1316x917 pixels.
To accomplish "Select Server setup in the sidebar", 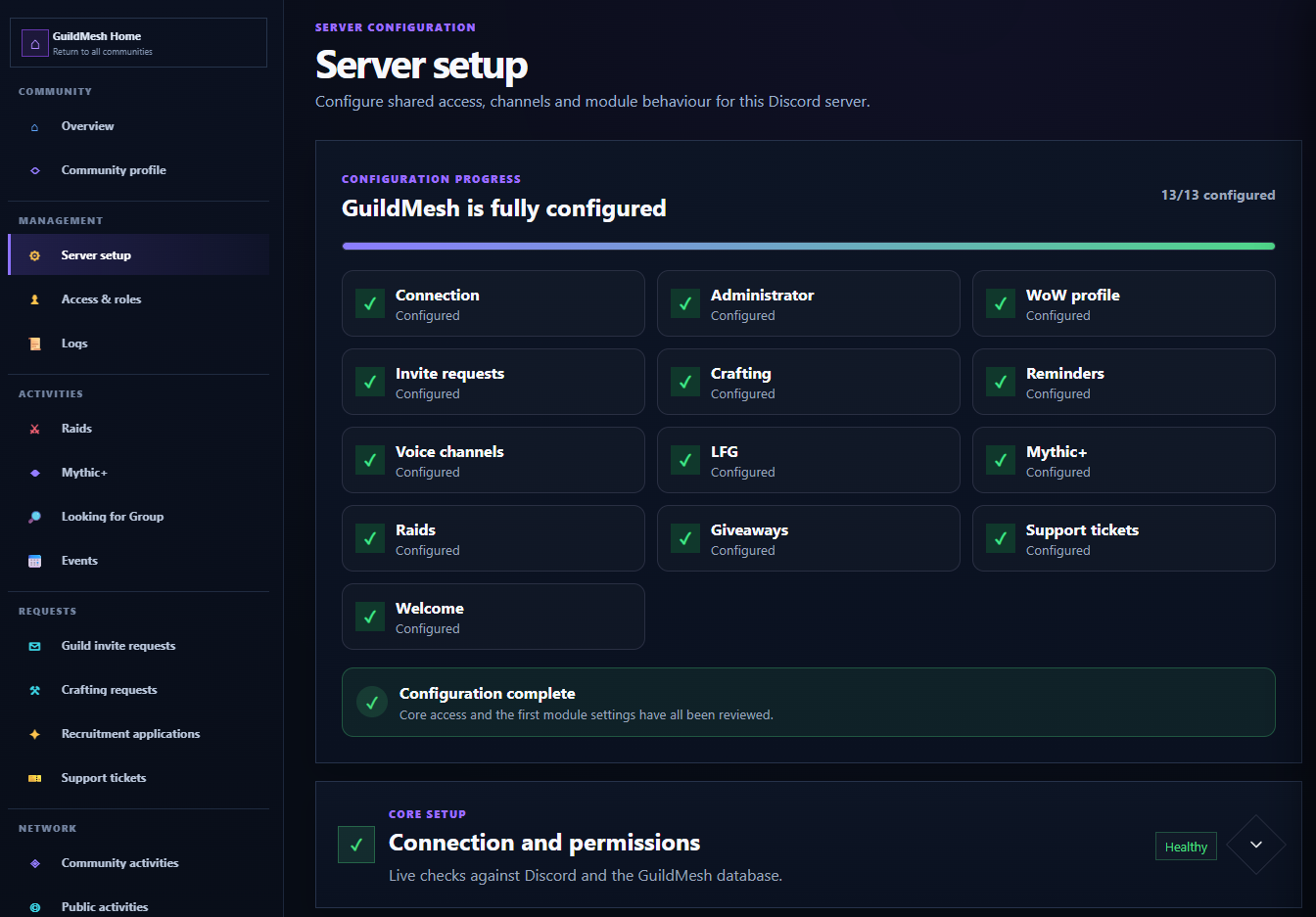I will 138,255.
